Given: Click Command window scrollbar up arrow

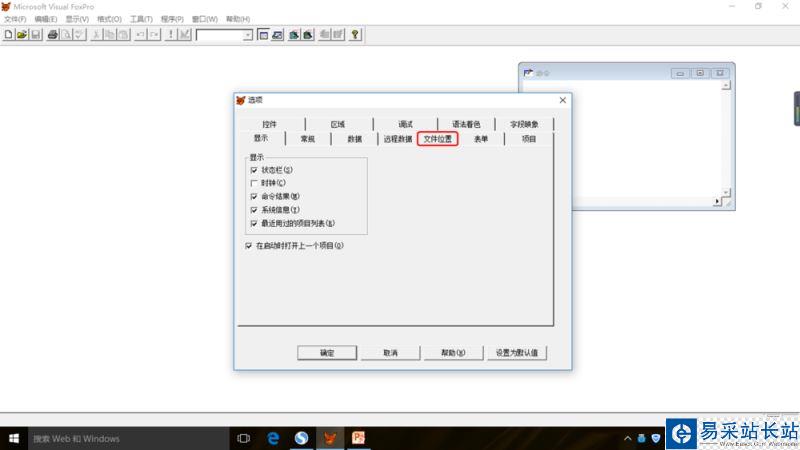Looking at the screenshot, I should [726, 85].
